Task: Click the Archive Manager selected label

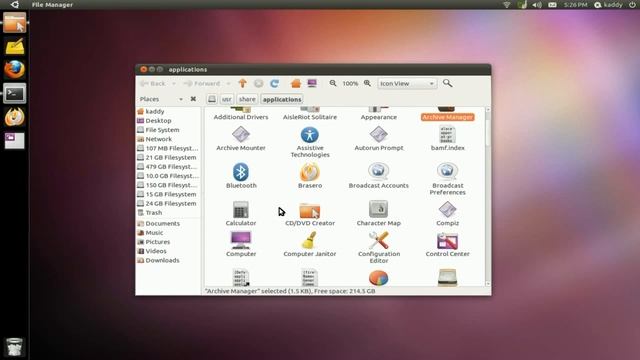Action: pyautogui.click(x=447, y=117)
